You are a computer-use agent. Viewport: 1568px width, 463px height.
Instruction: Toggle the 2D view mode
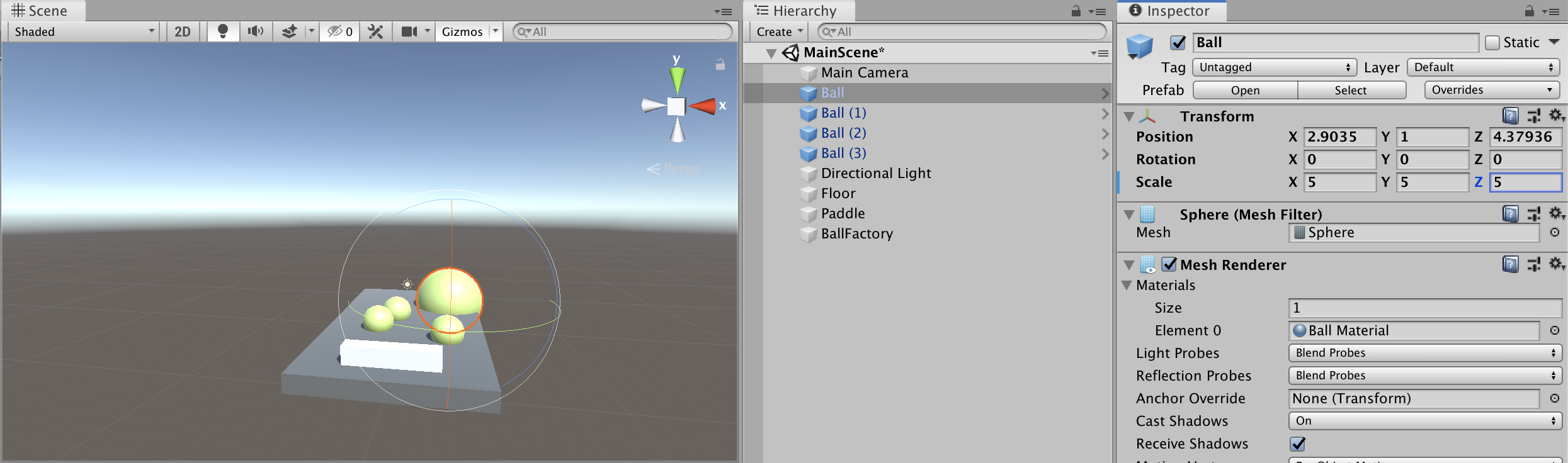tap(183, 31)
